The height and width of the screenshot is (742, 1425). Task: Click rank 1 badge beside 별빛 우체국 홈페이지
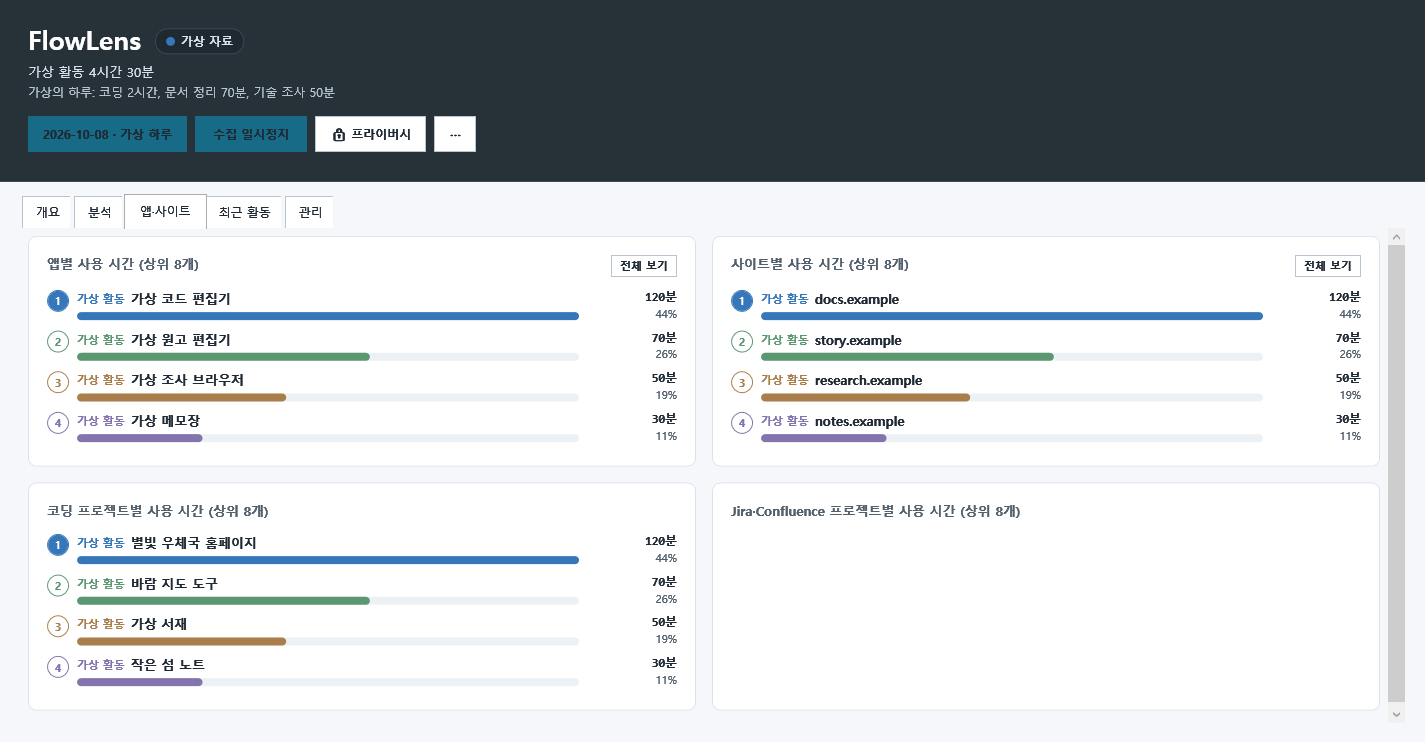[x=58, y=545]
